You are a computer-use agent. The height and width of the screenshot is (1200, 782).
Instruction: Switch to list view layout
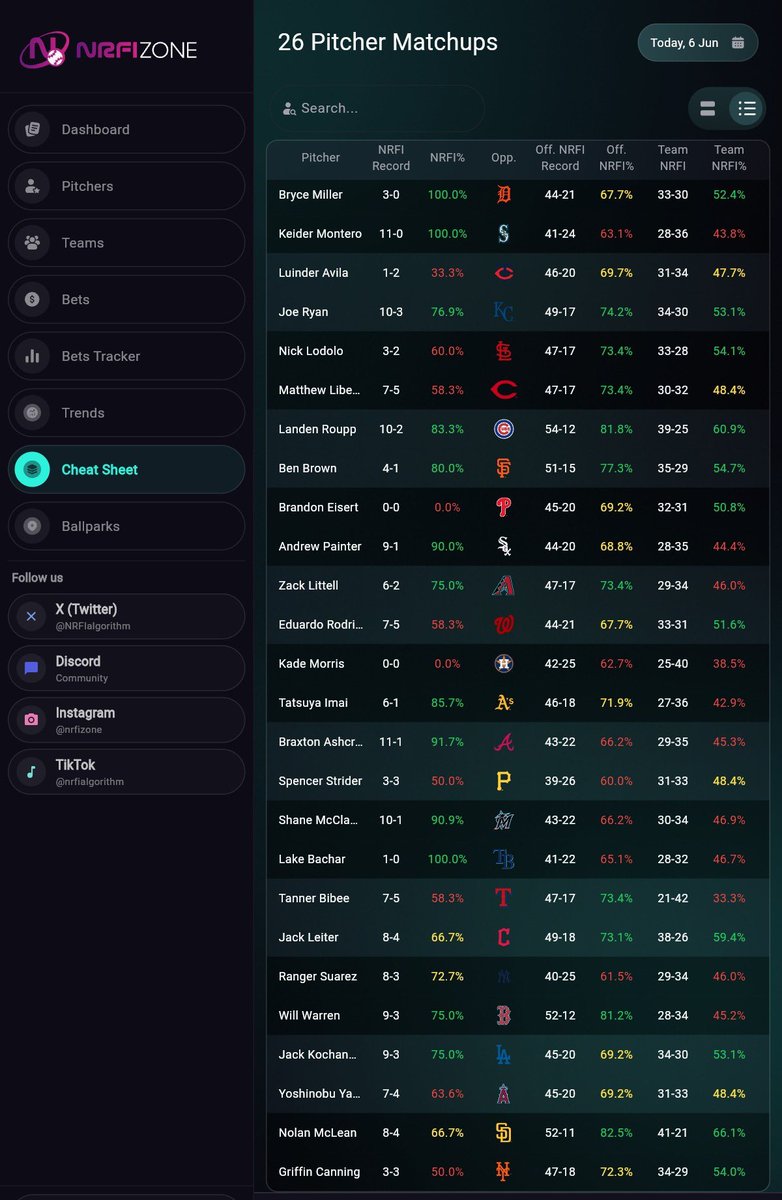[746, 109]
